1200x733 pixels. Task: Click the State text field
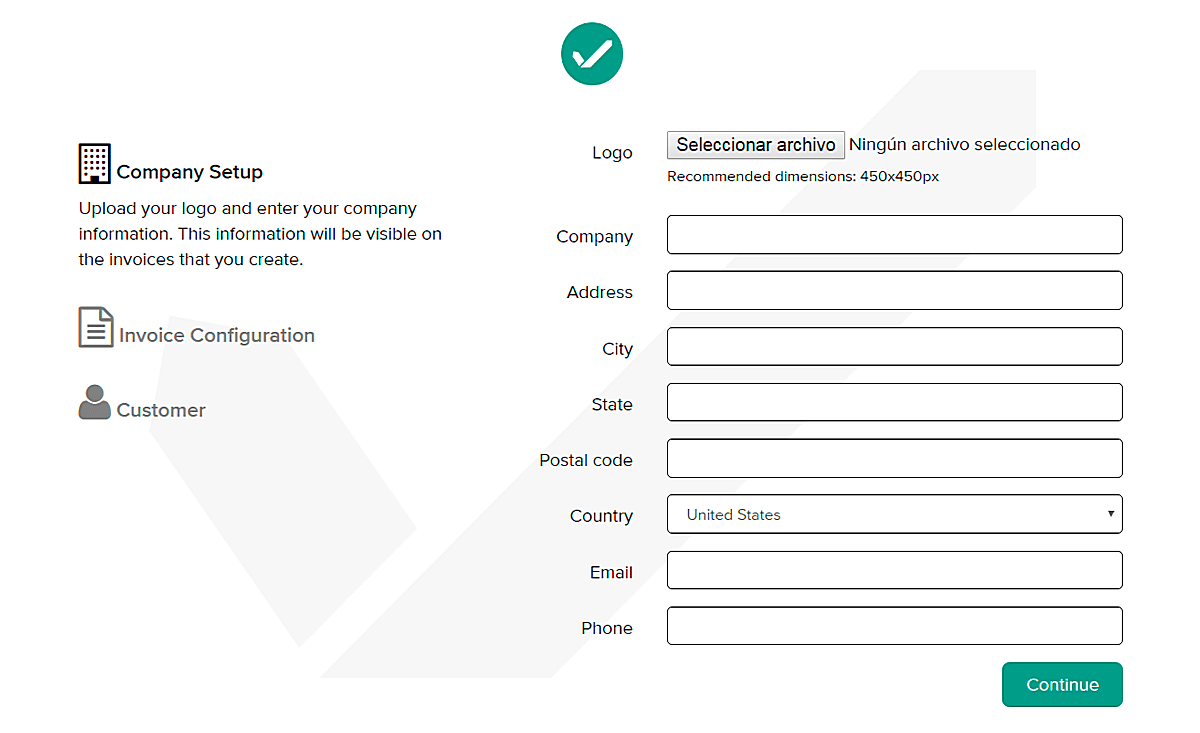point(894,403)
